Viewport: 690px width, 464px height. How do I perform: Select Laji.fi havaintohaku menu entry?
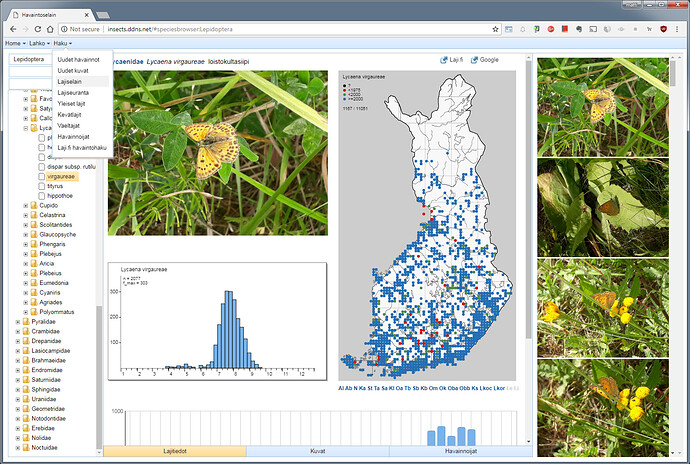pos(82,147)
